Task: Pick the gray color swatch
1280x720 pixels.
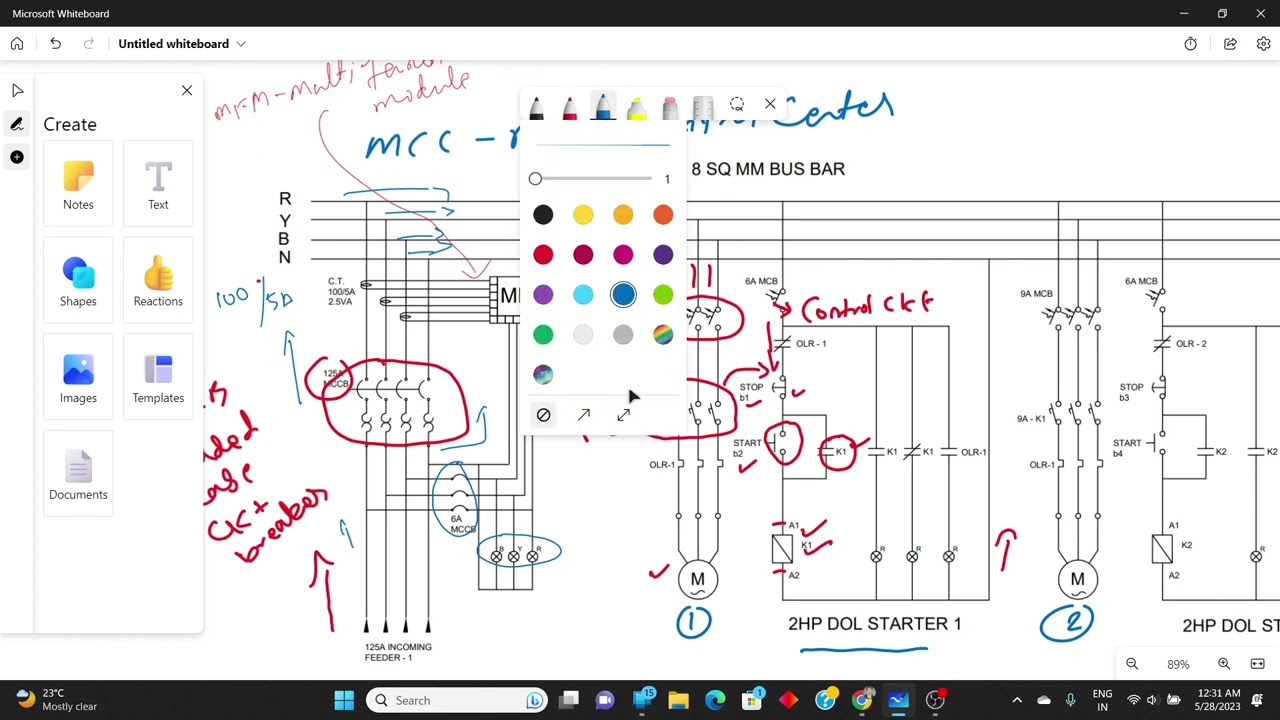Action: [x=623, y=335]
